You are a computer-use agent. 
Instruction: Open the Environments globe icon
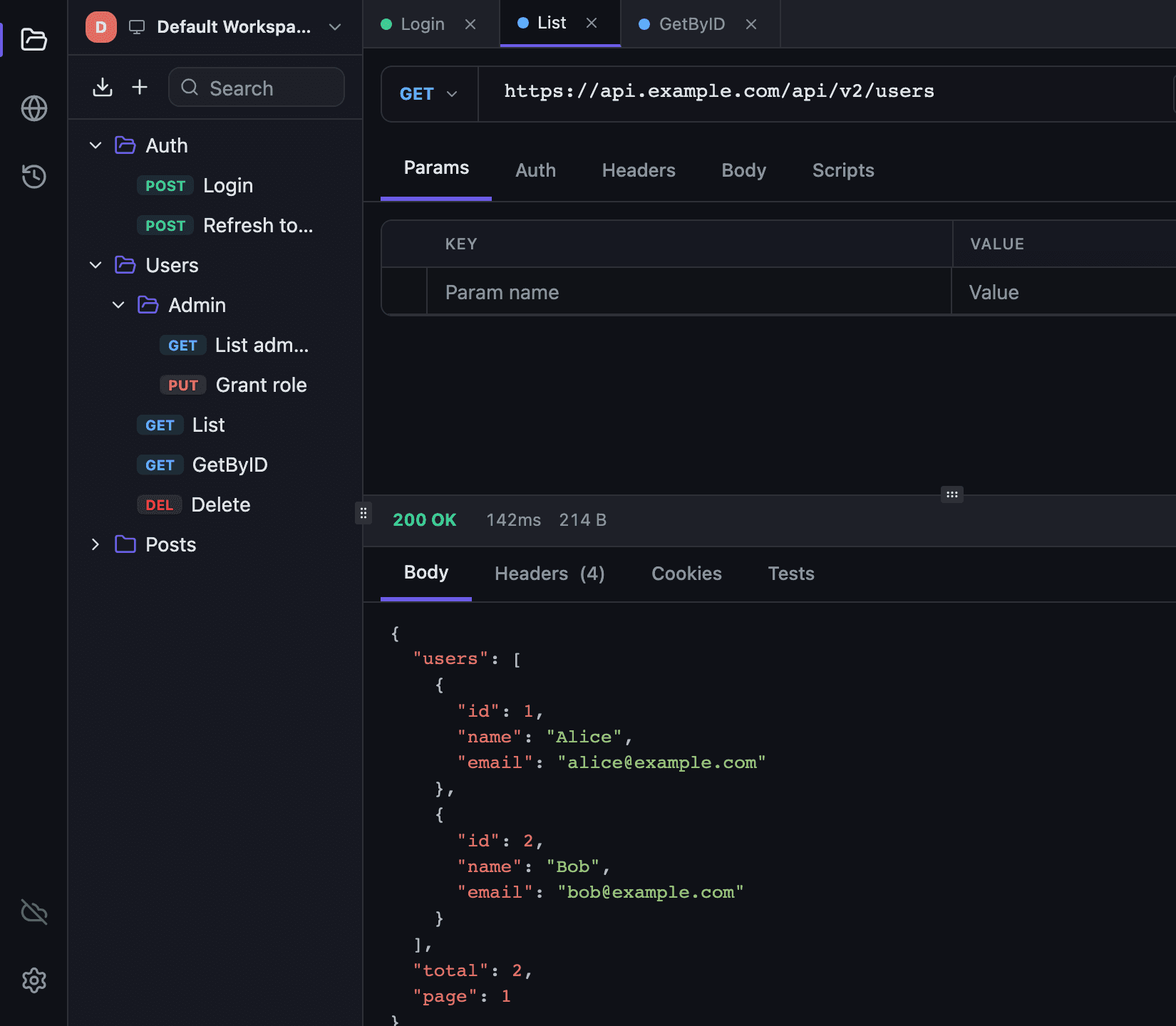pos(33,108)
